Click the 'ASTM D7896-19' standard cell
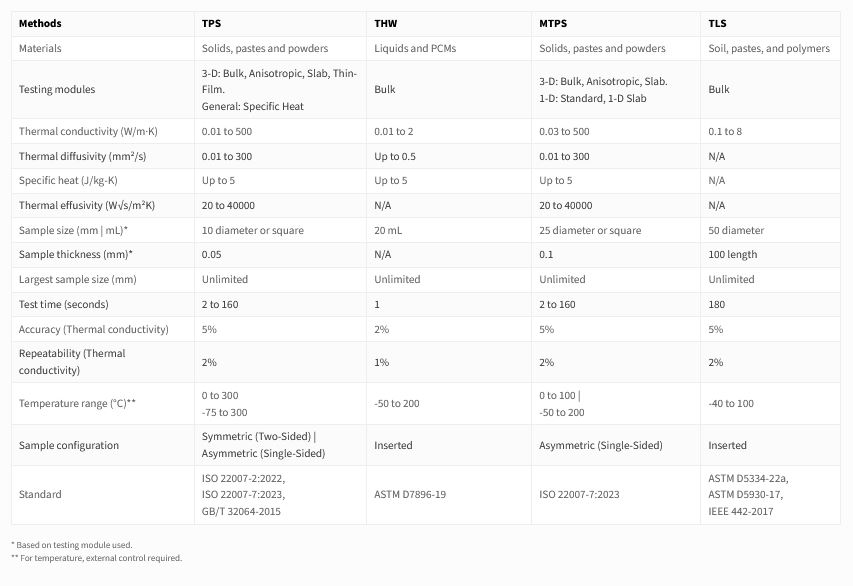Image resolution: width=853 pixels, height=586 pixels. coord(412,494)
